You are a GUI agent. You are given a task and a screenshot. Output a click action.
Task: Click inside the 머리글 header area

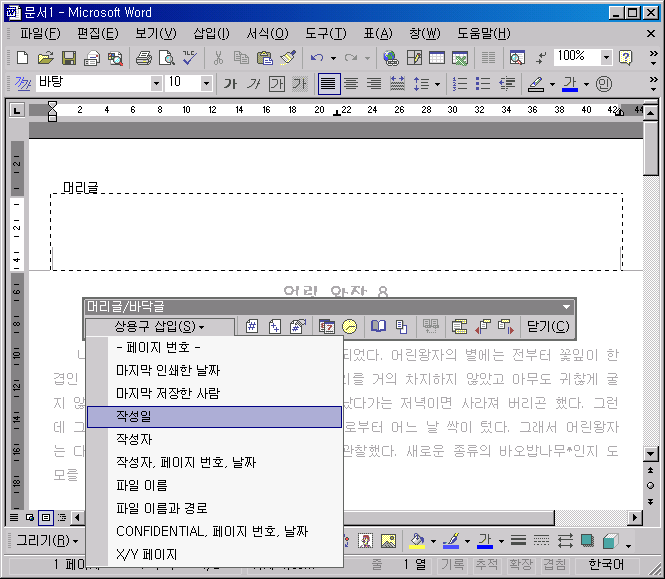coord(336,232)
